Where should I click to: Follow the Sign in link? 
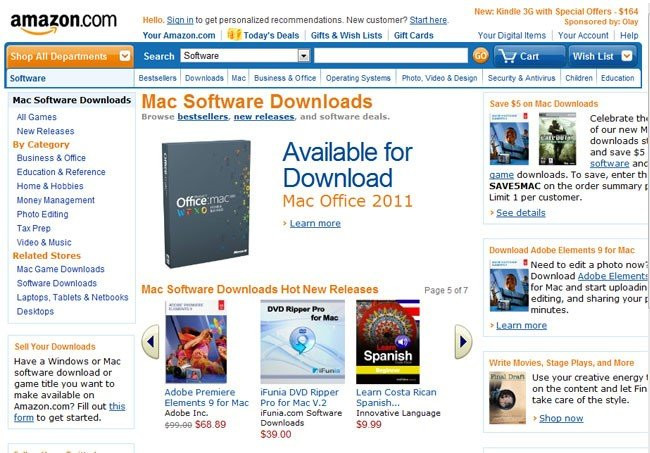(x=180, y=20)
